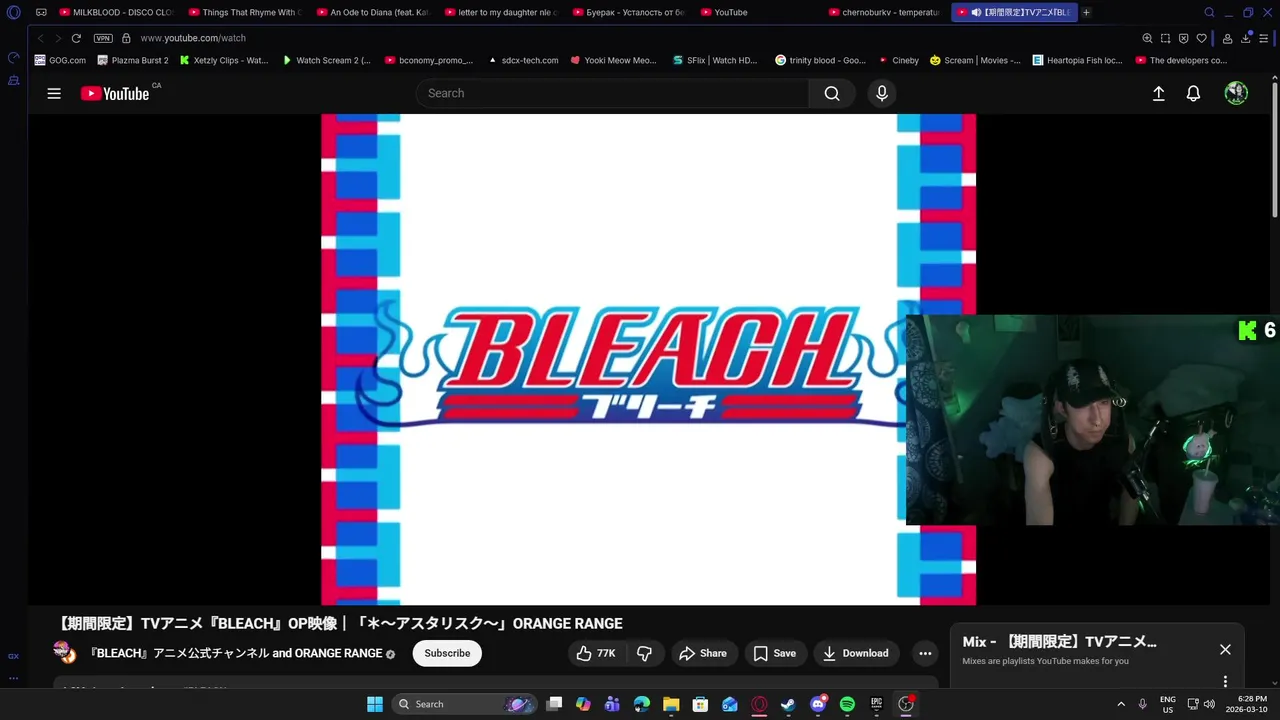Open the YouTube upload/create icon
Image resolution: width=1280 pixels, height=720 pixels.
coord(1158,93)
